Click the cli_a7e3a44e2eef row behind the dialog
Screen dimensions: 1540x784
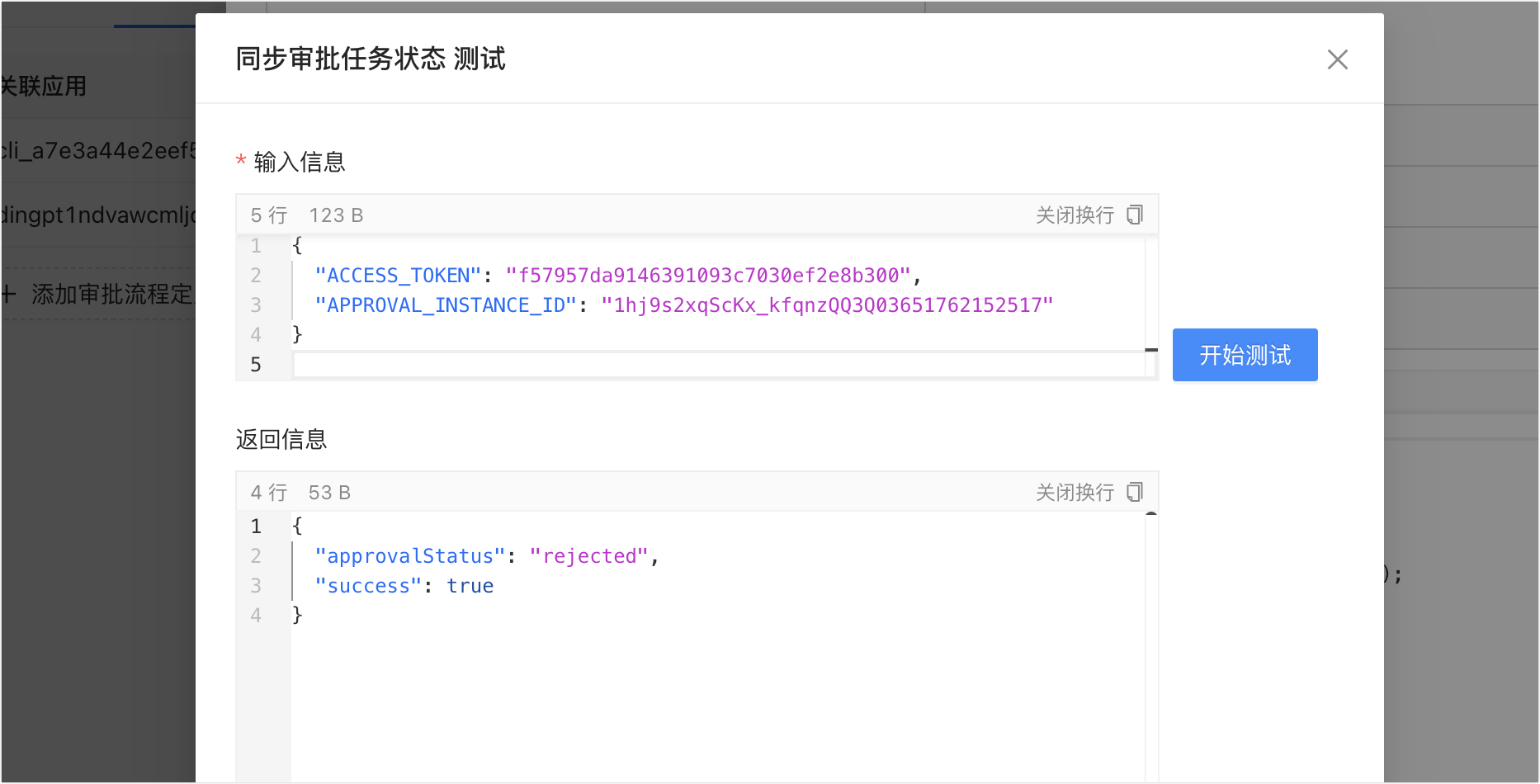point(97,151)
